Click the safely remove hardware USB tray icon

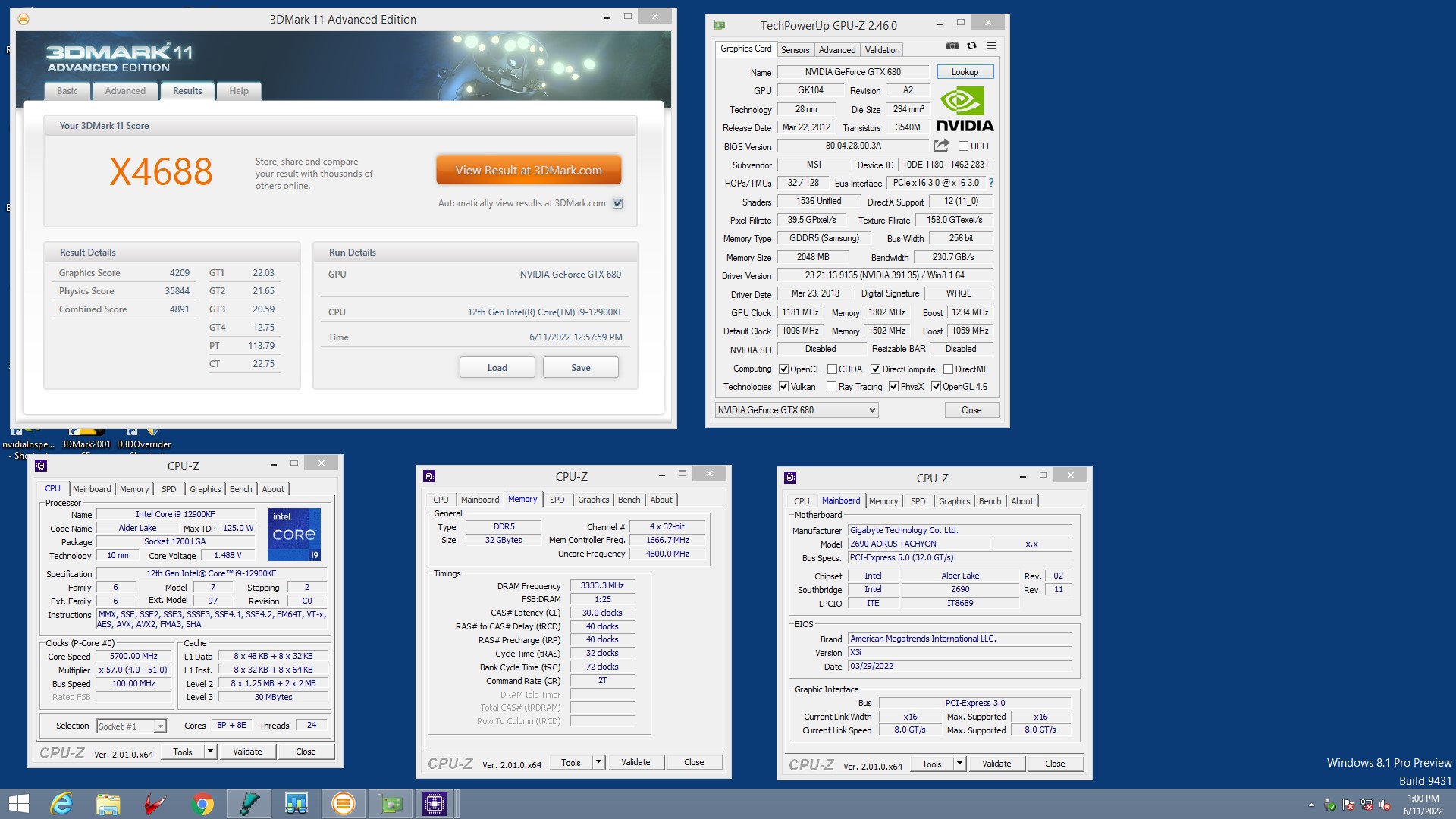tap(1329, 805)
